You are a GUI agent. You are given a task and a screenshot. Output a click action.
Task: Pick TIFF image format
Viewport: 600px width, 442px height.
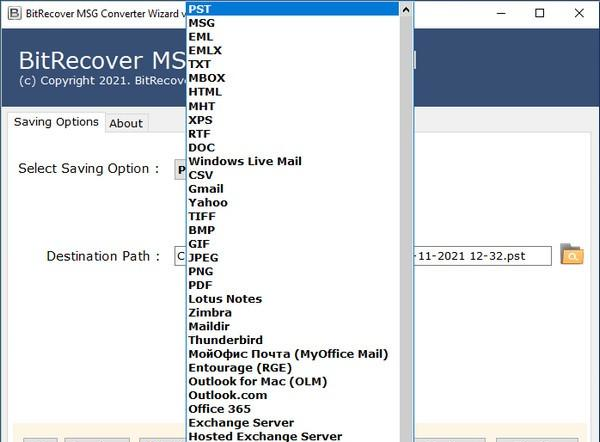pyautogui.click(x=293, y=216)
